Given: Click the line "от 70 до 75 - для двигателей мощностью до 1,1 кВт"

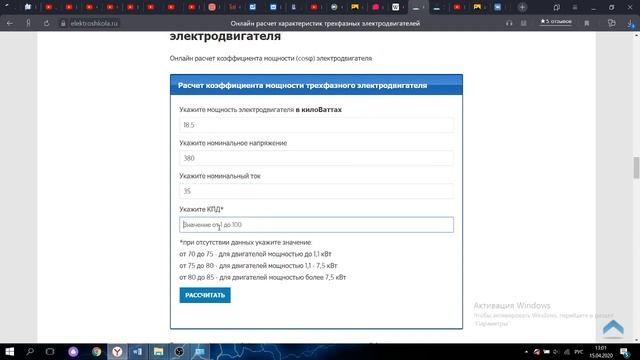Looking at the screenshot, I should (255, 254).
